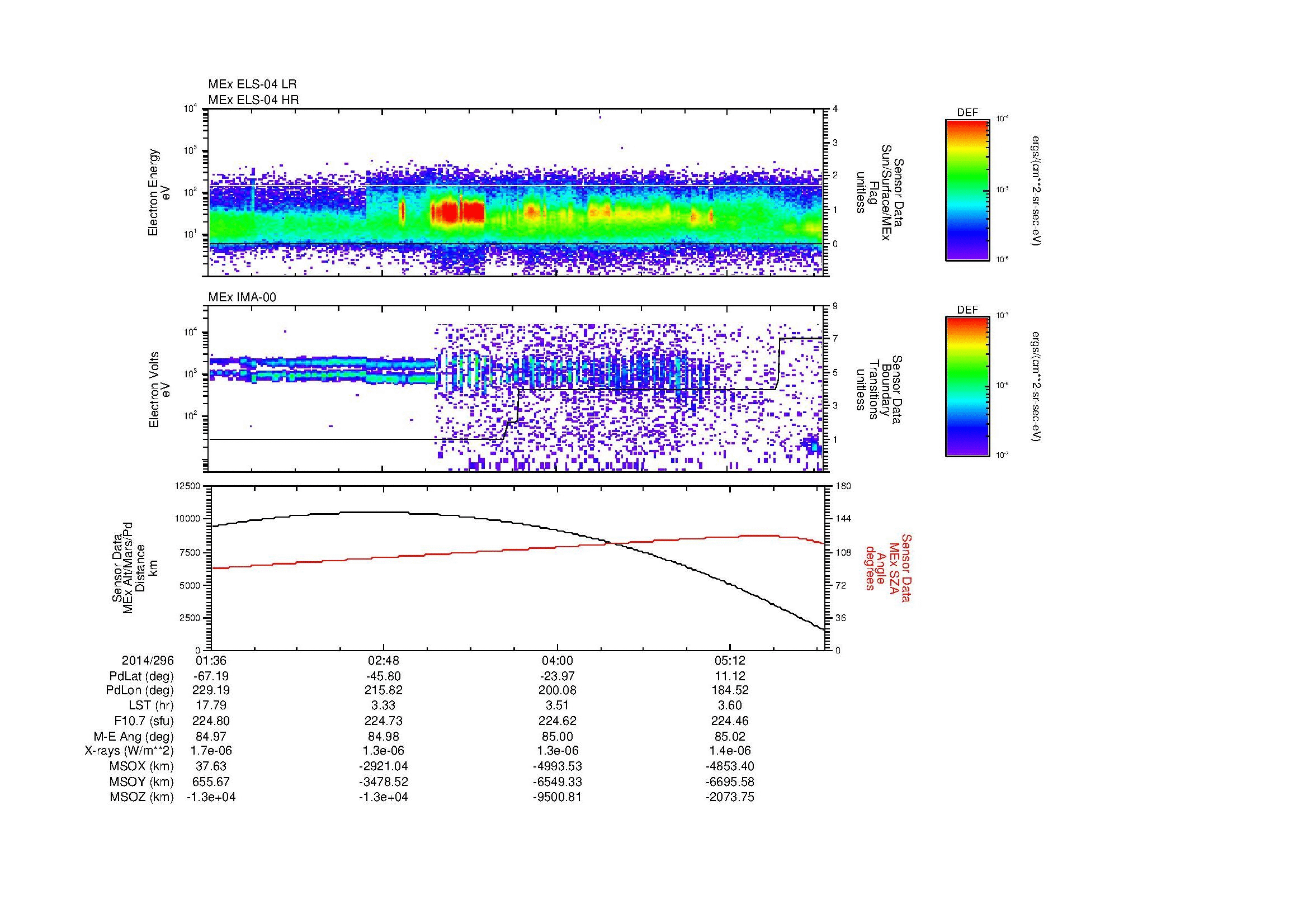Image resolution: width=1308 pixels, height=924 pixels.
Task: Click the upper DEF colorbar units label
Action: 1037,190
